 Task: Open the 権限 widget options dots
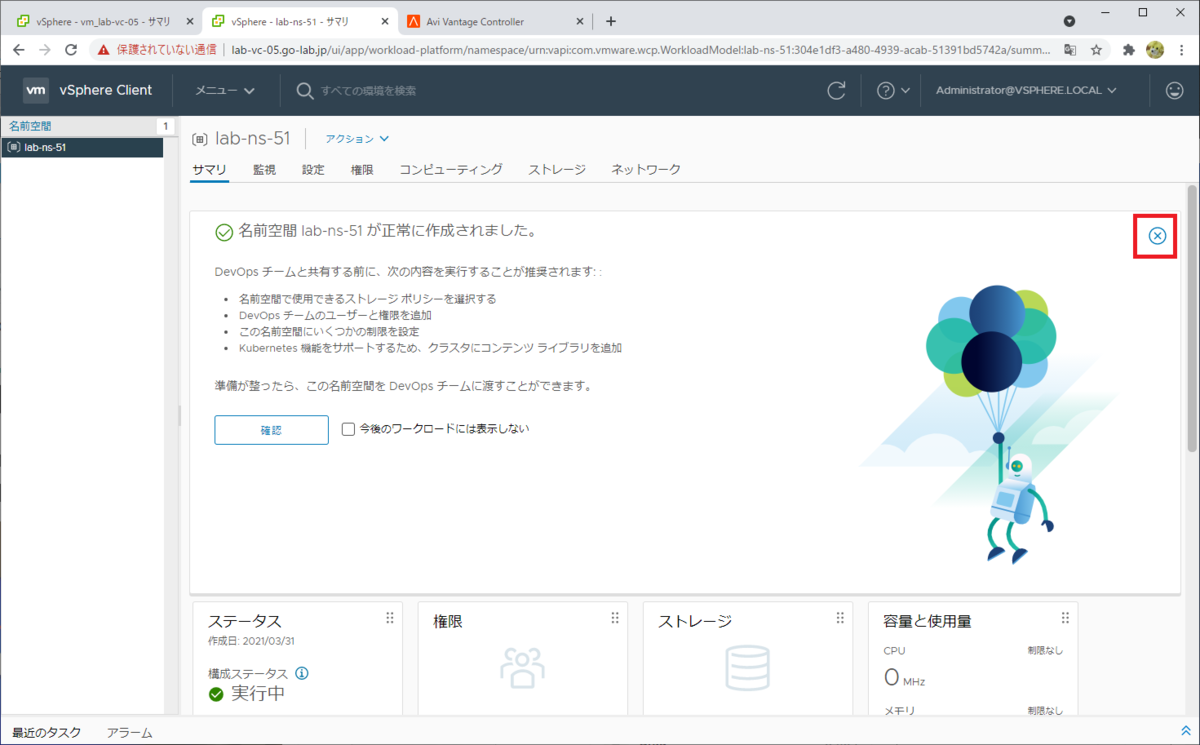click(614, 618)
